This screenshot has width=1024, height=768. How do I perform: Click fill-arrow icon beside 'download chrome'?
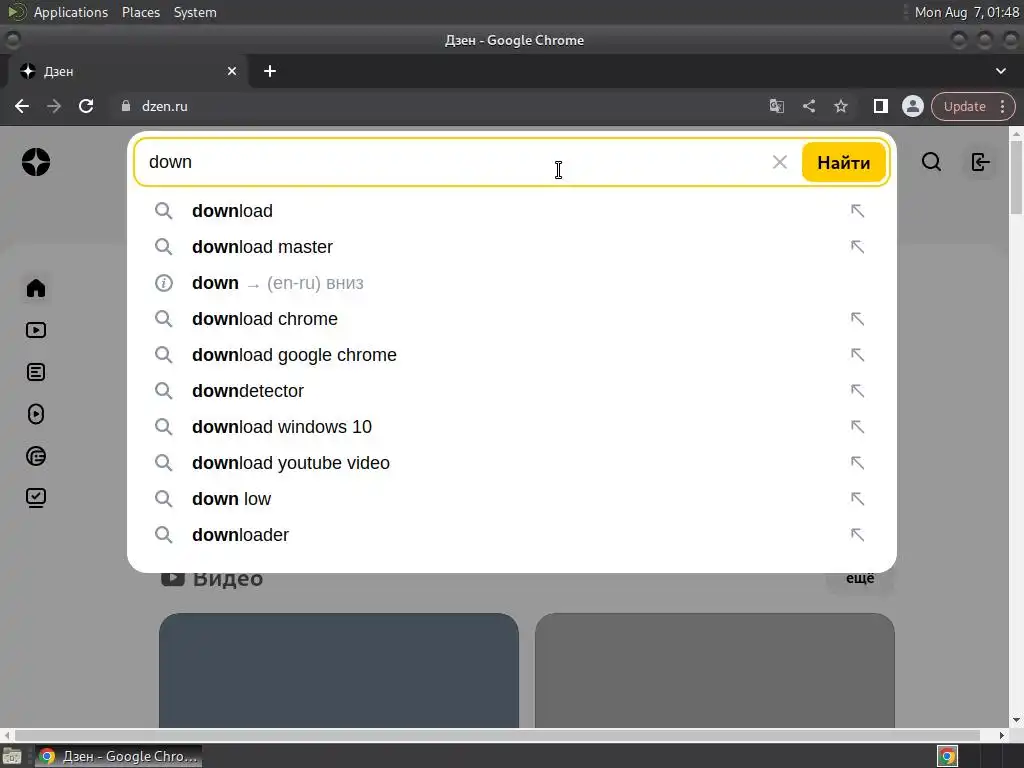(x=857, y=319)
